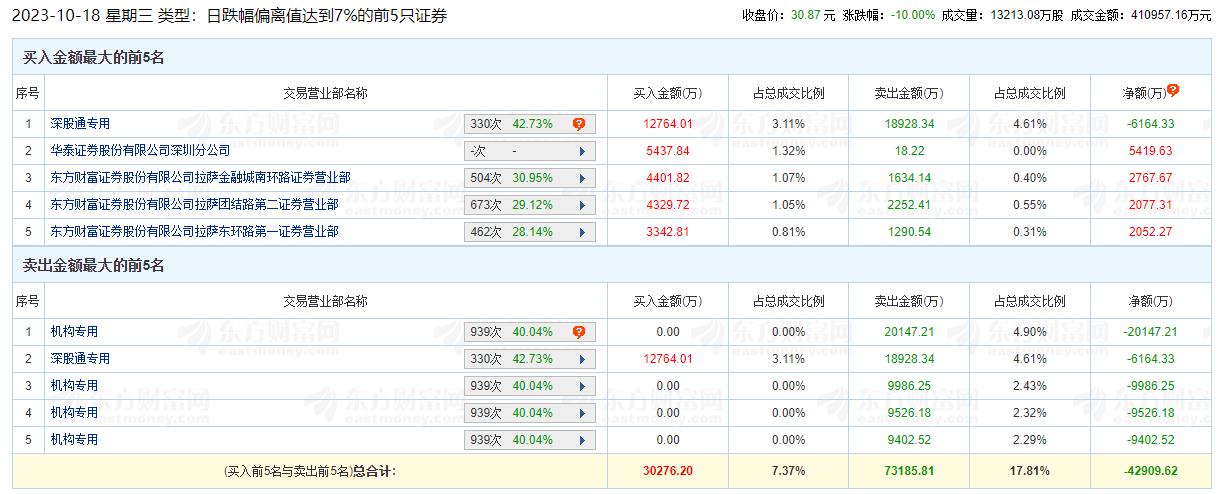
Task: Click the 买入金额最大的前5名 section header
Action: [94, 58]
